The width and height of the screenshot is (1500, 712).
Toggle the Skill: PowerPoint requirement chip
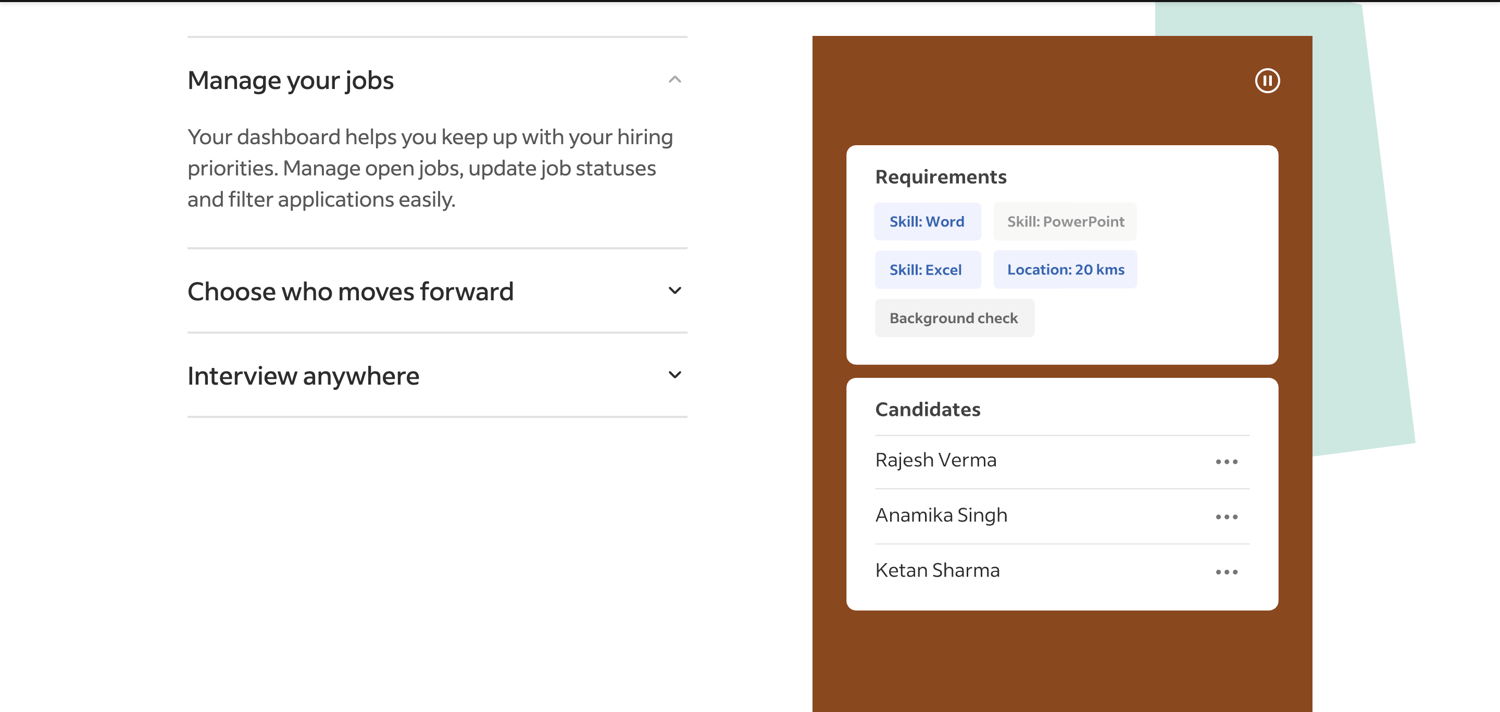point(1065,222)
